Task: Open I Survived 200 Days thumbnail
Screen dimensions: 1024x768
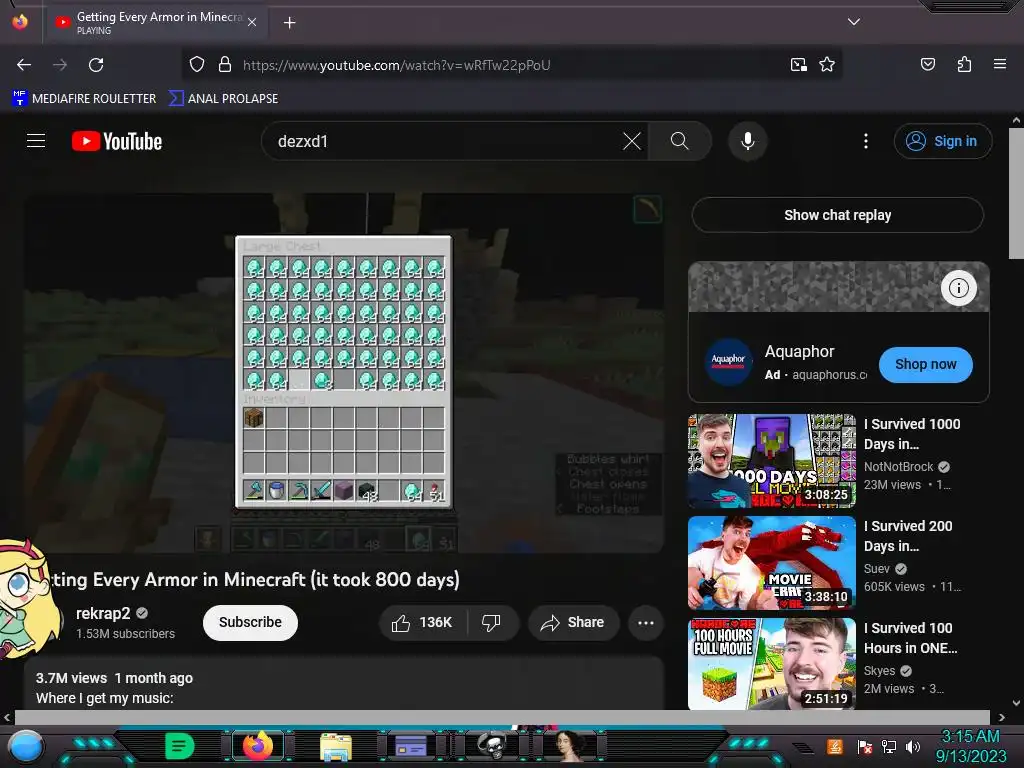Action: 772,563
